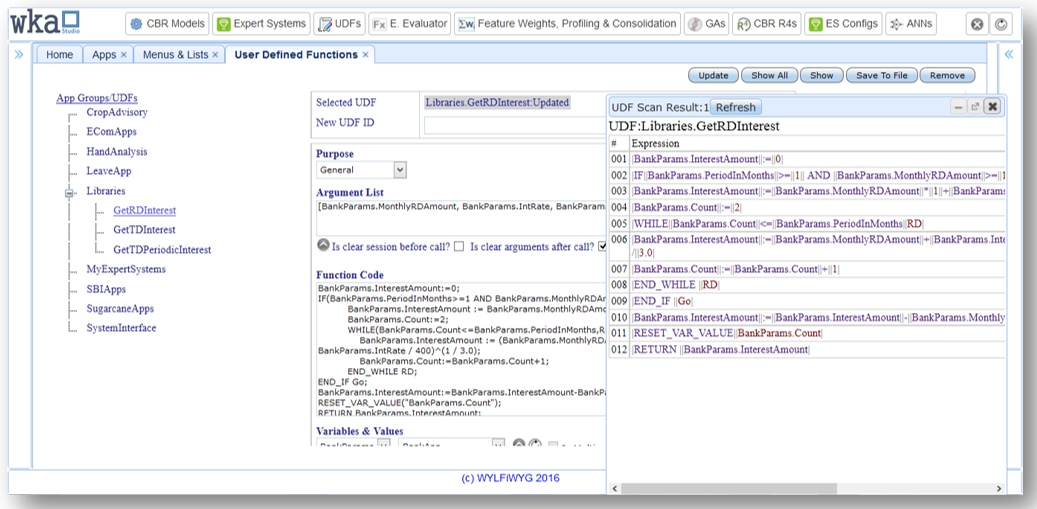This screenshot has width=1037, height=509.
Task: Open the CBR R4s tool
Action: click(766, 24)
